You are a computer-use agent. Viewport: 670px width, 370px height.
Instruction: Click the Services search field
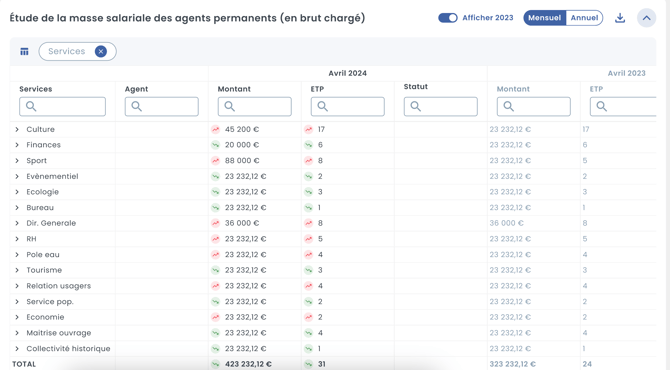point(62,106)
